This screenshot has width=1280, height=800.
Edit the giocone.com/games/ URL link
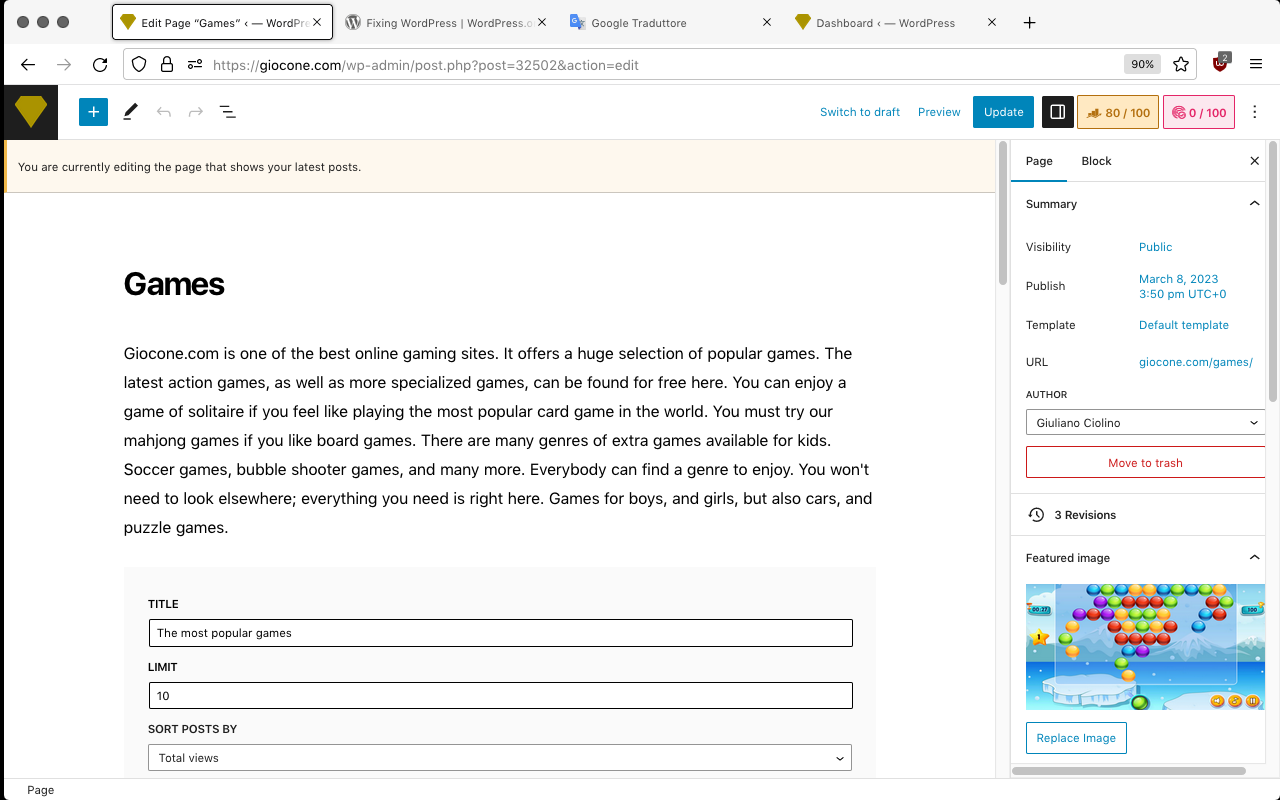coord(1196,362)
